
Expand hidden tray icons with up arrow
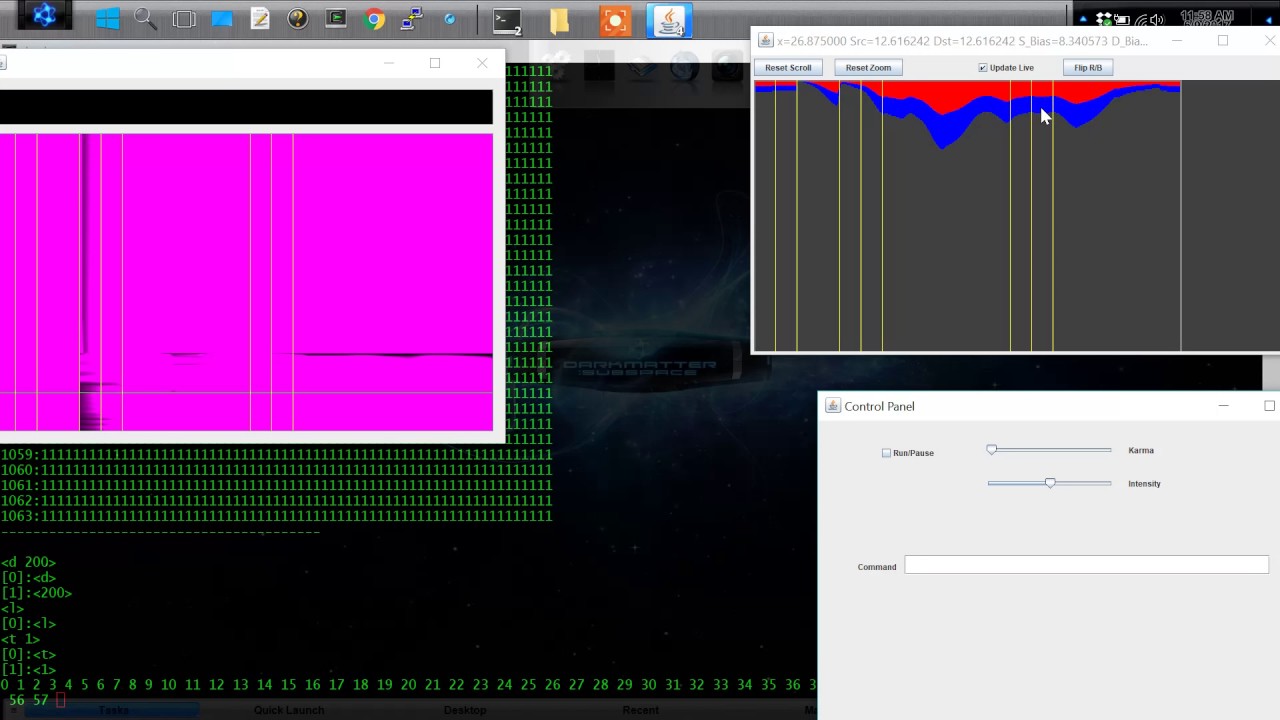1083,19
